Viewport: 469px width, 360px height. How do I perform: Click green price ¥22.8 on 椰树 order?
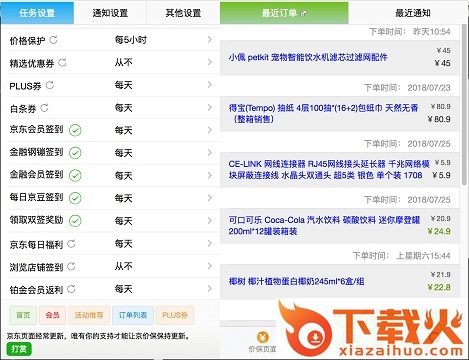(439, 287)
